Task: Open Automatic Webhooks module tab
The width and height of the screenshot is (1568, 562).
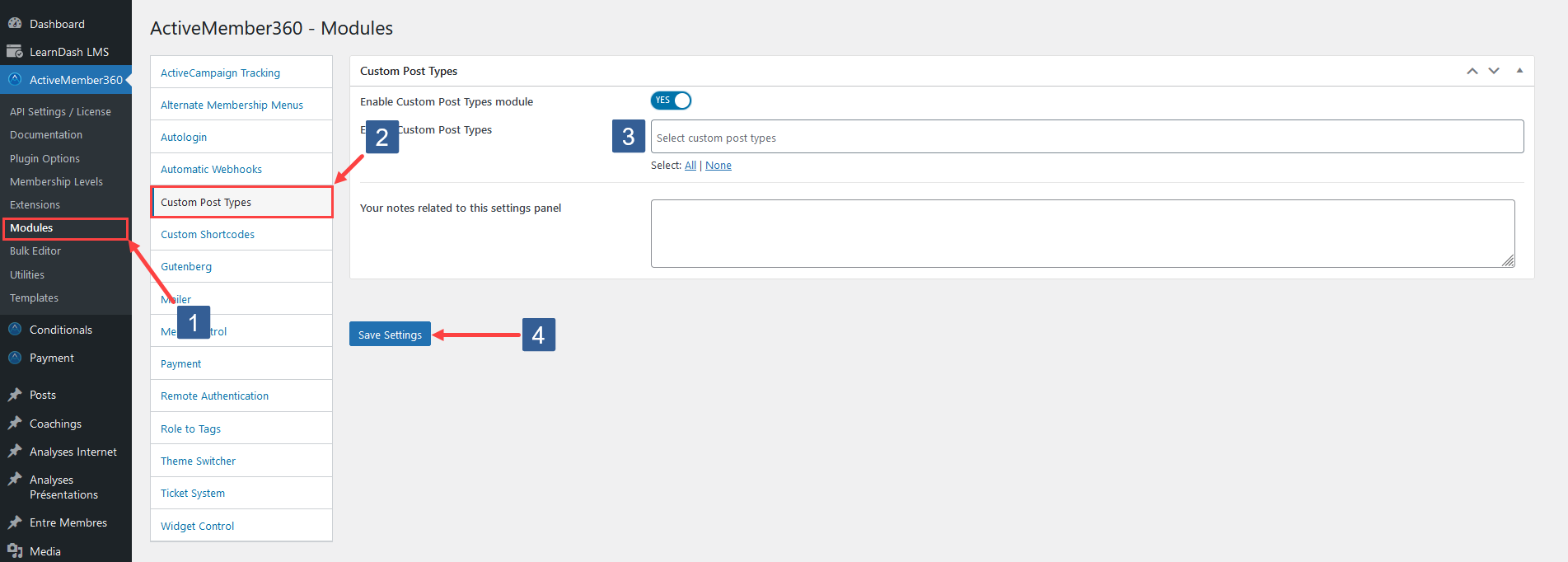Action: (x=241, y=169)
